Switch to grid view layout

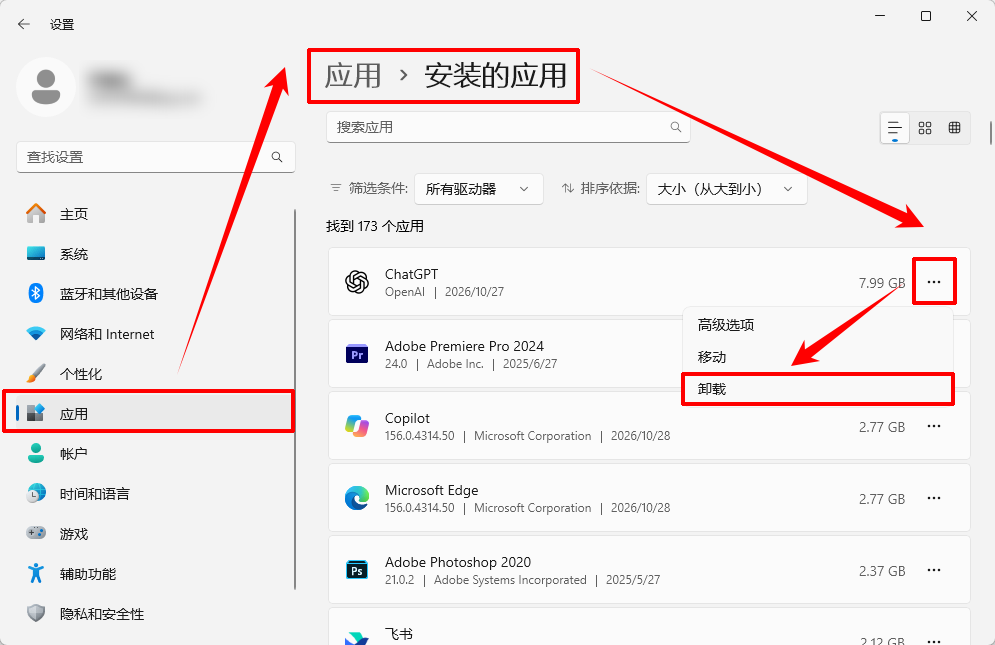click(x=925, y=128)
